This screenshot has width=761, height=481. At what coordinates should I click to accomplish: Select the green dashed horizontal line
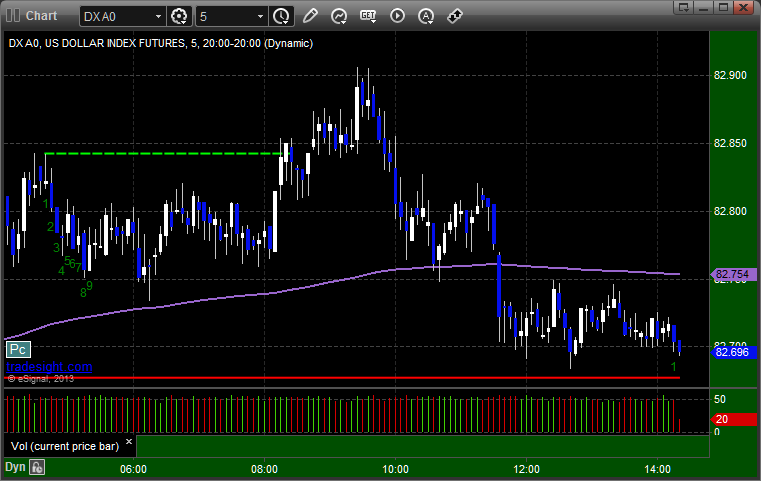coord(165,154)
